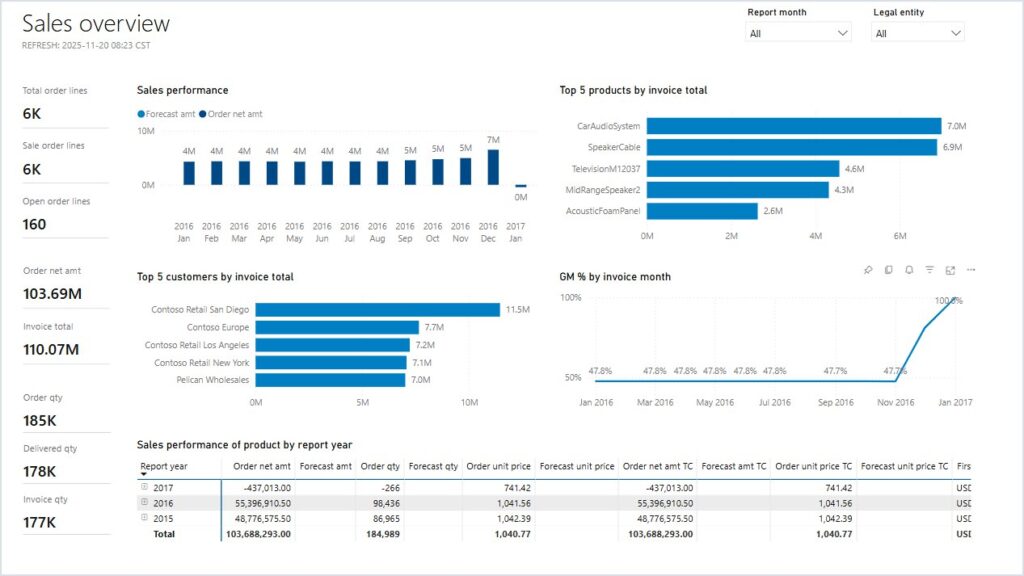1024x576 pixels.
Task: Select the TelevisionM12037 bar
Action: point(743,168)
